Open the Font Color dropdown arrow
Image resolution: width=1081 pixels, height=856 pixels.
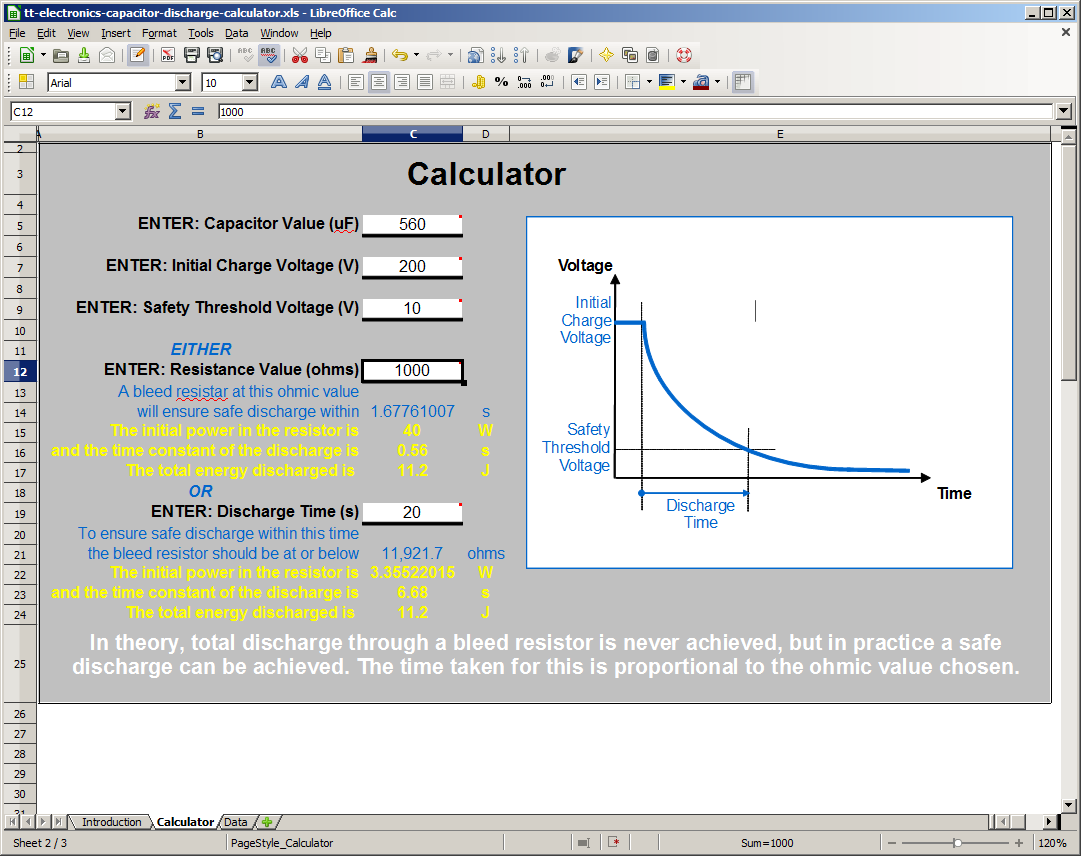717,82
